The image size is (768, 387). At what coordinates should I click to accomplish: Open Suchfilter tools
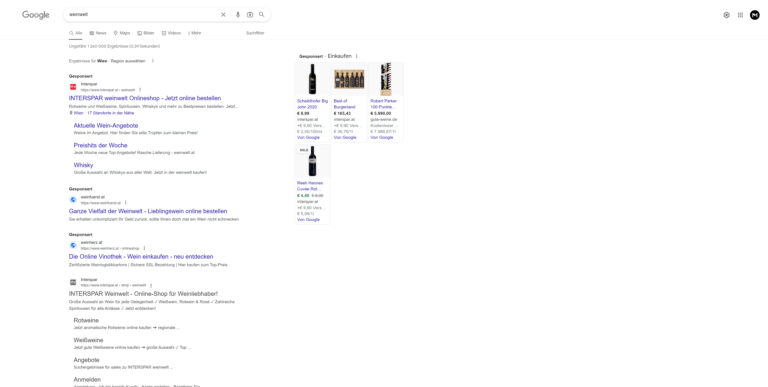(x=255, y=33)
